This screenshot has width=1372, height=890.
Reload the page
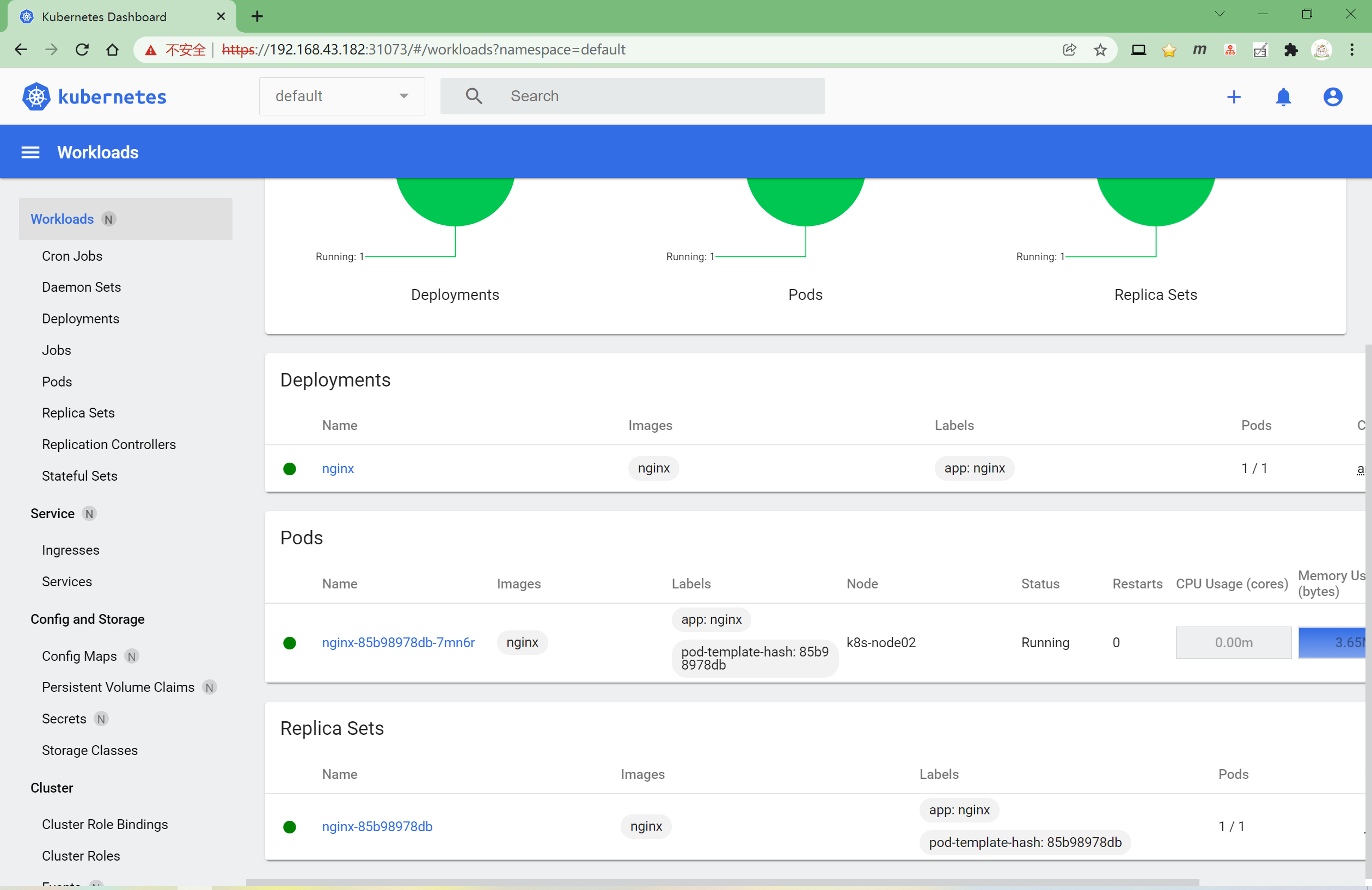coord(82,50)
